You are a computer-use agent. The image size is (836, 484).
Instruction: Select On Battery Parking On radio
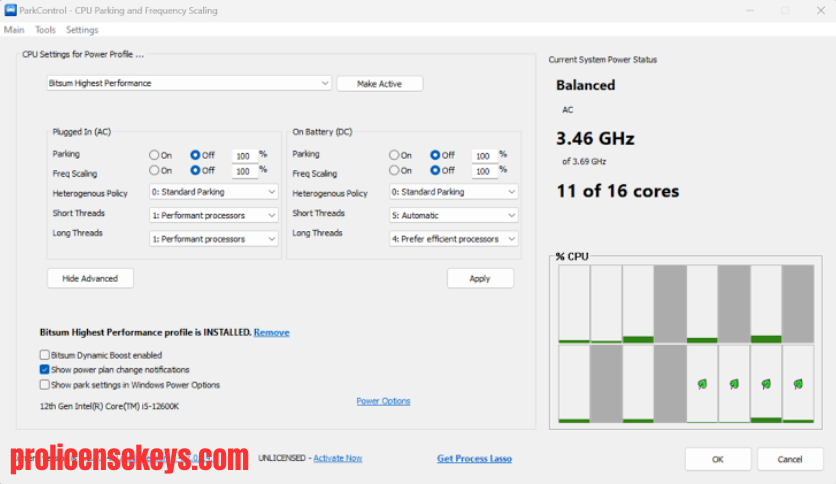(x=394, y=155)
